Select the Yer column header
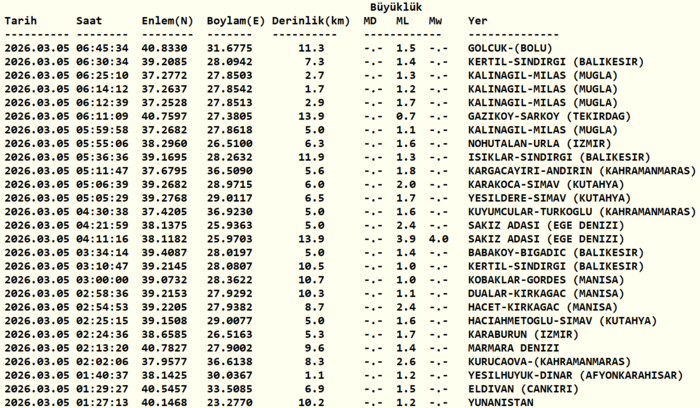 478,21
